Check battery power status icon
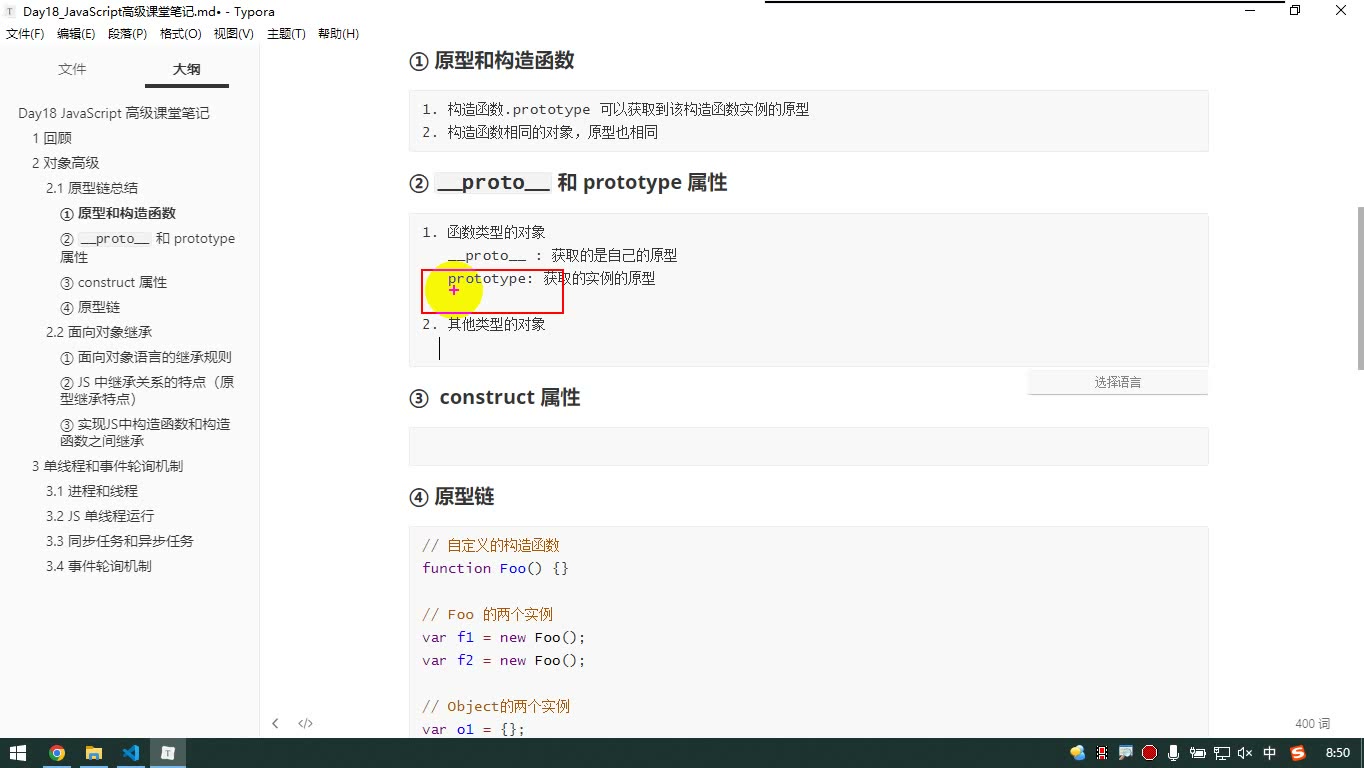Screen dimensions: 1364x768 pos(1197,753)
